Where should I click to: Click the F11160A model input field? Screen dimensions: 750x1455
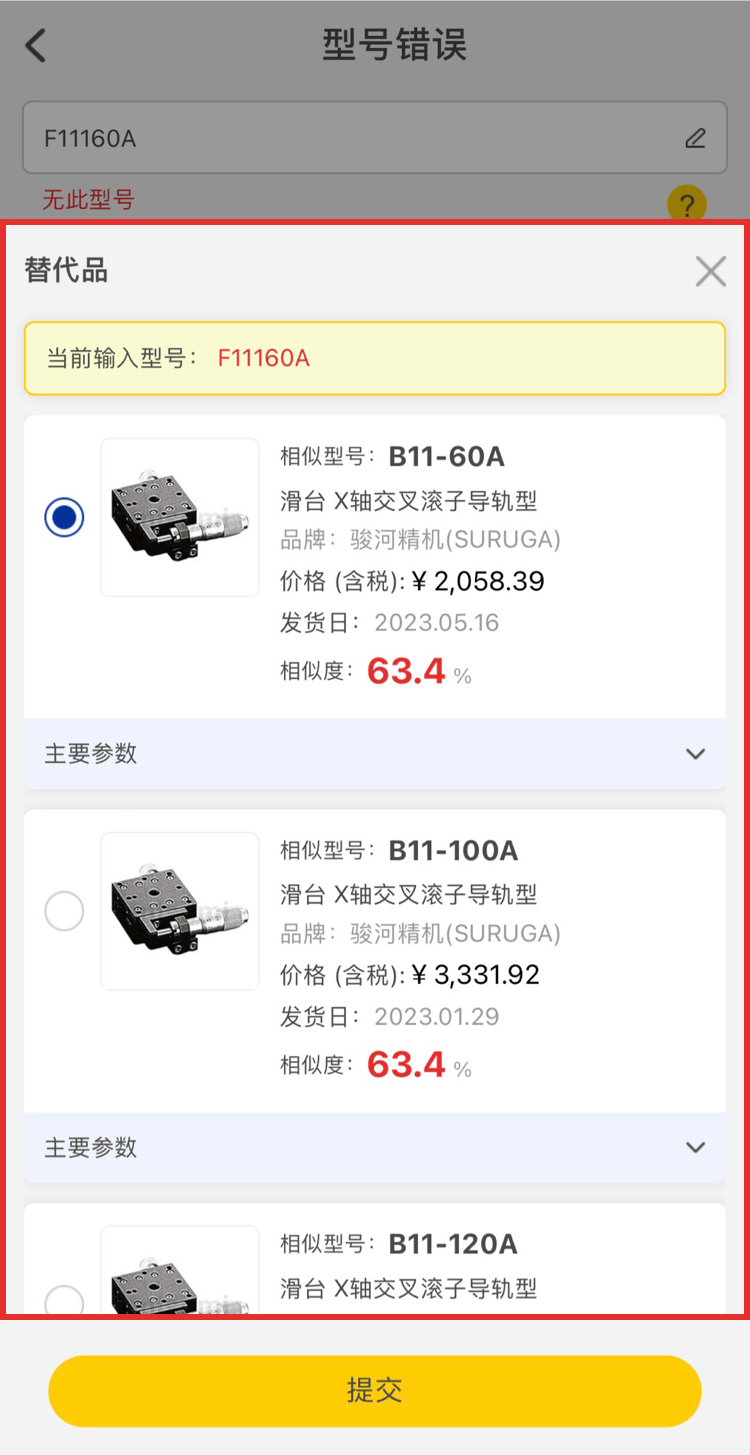tap(350, 138)
